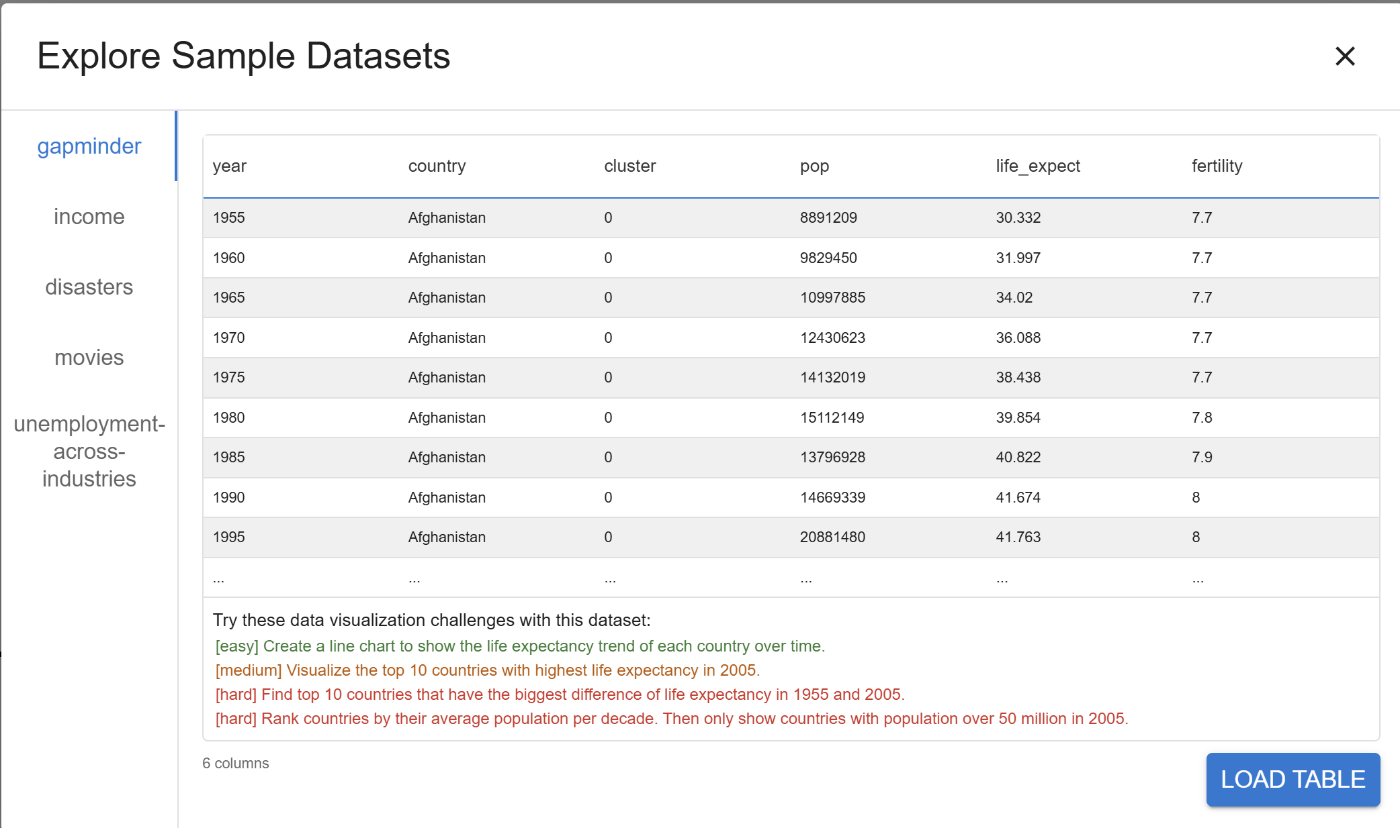Open the disasters dataset tab

click(89, 287)
